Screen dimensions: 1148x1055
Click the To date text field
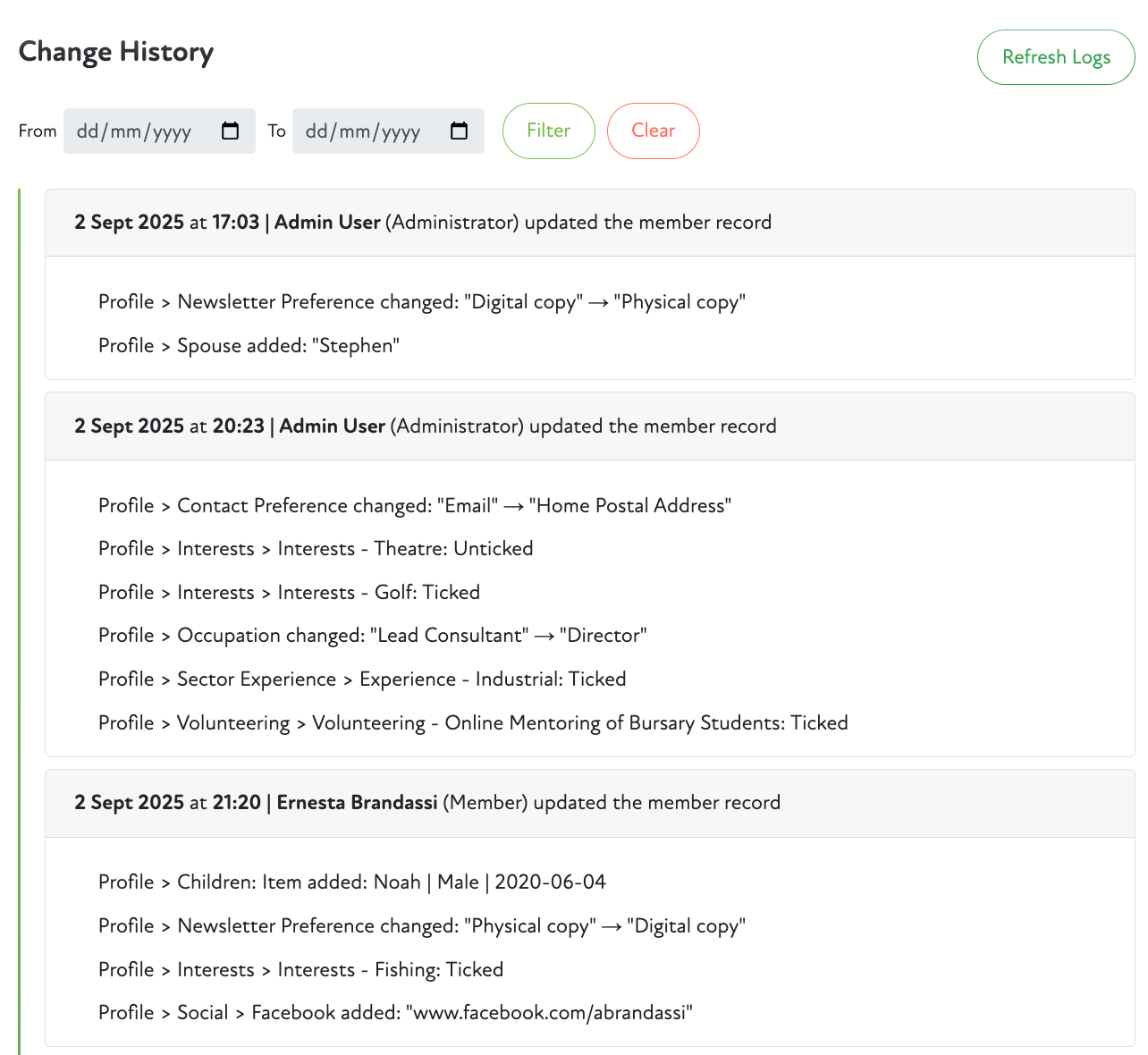[x=363, y=131]
